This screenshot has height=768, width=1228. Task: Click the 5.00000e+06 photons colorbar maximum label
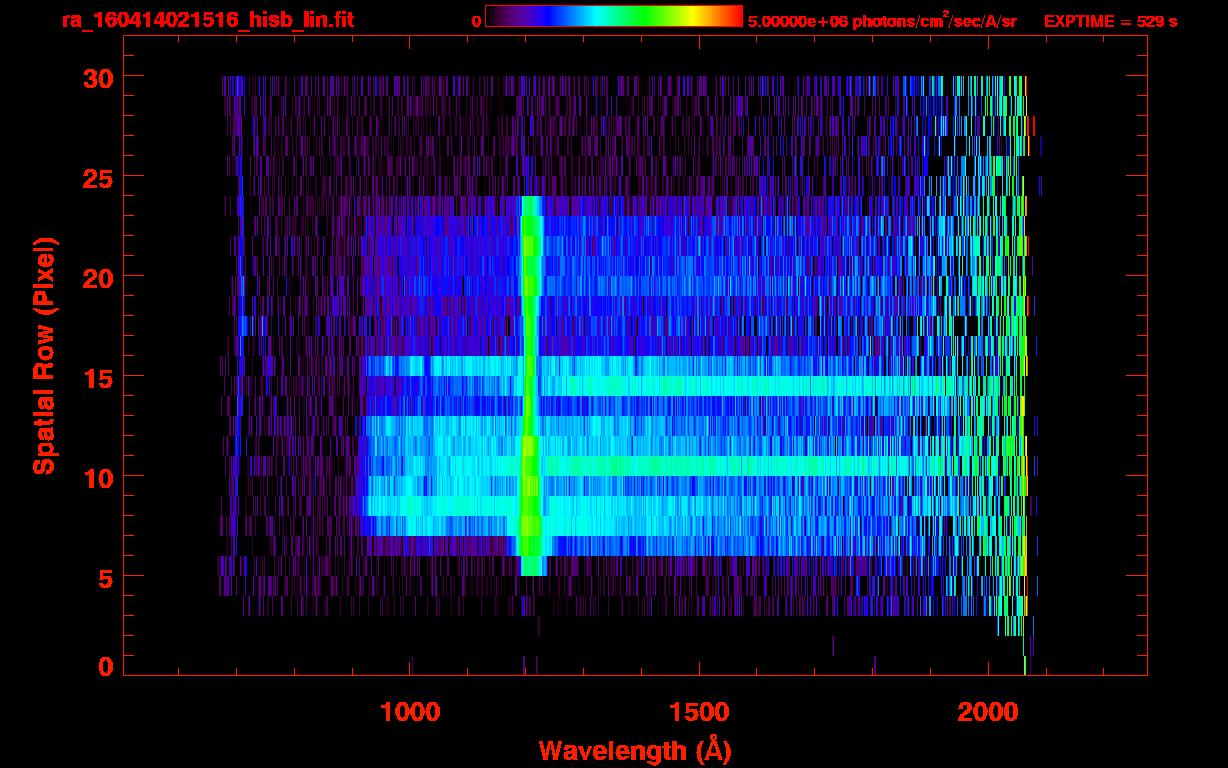[882, 21]
